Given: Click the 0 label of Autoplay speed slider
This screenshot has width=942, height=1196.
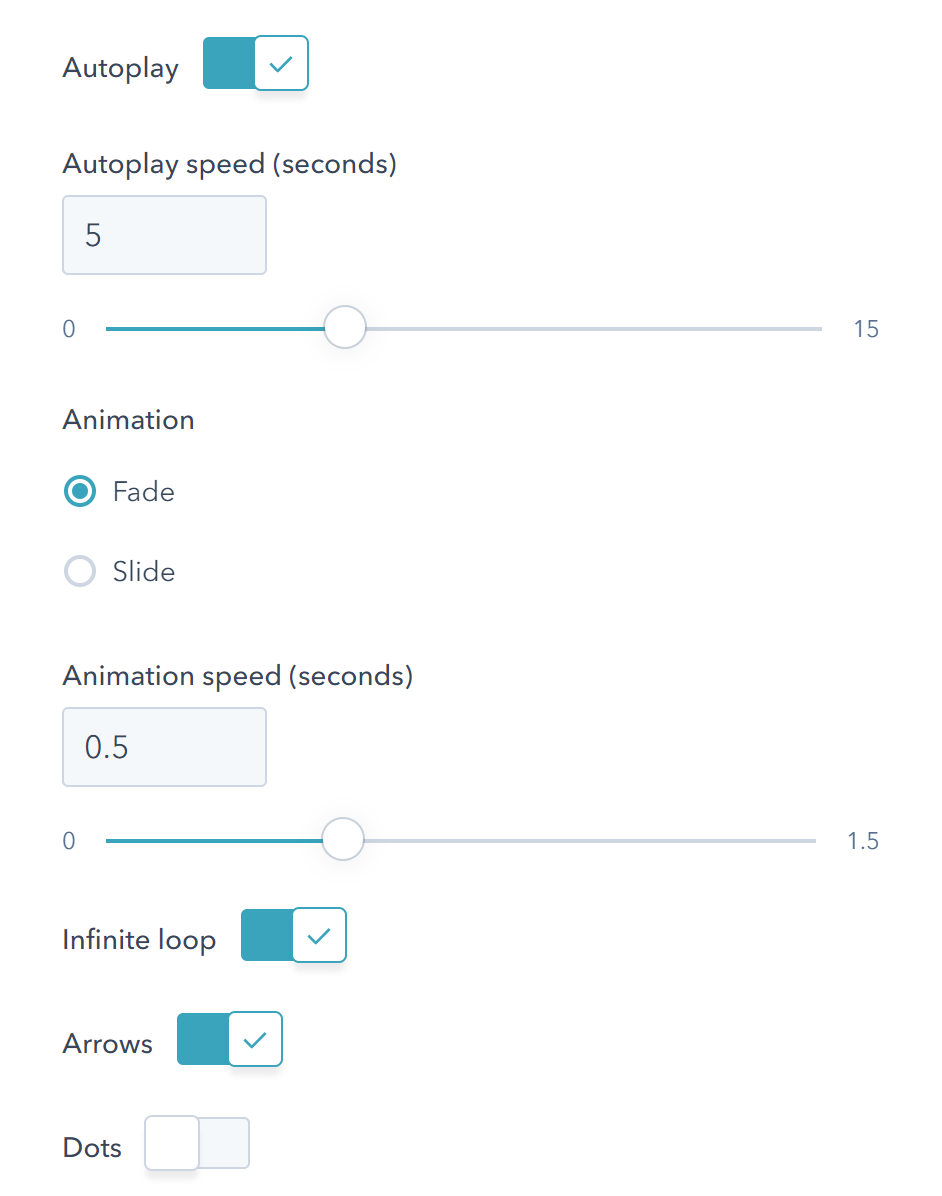Looking at the screenshot, I should coord(69,329).
